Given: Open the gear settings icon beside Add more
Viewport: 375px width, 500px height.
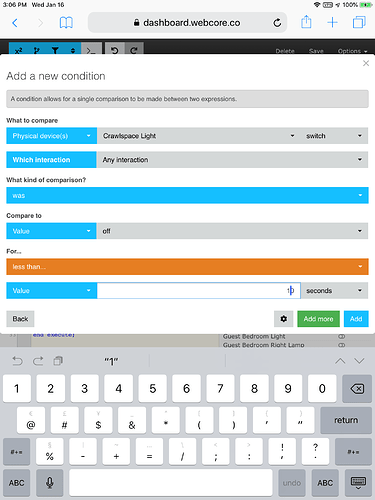Looking at the screenshot, I should pyautogui.click(x=283, y=319).
